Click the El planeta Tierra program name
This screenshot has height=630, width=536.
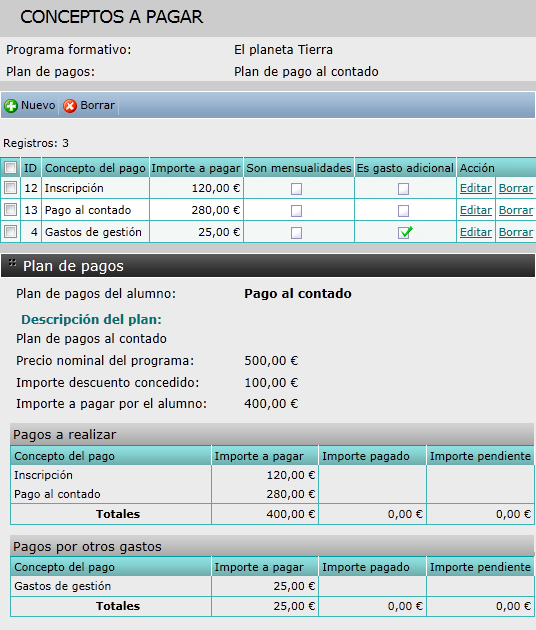coord(283,50)
